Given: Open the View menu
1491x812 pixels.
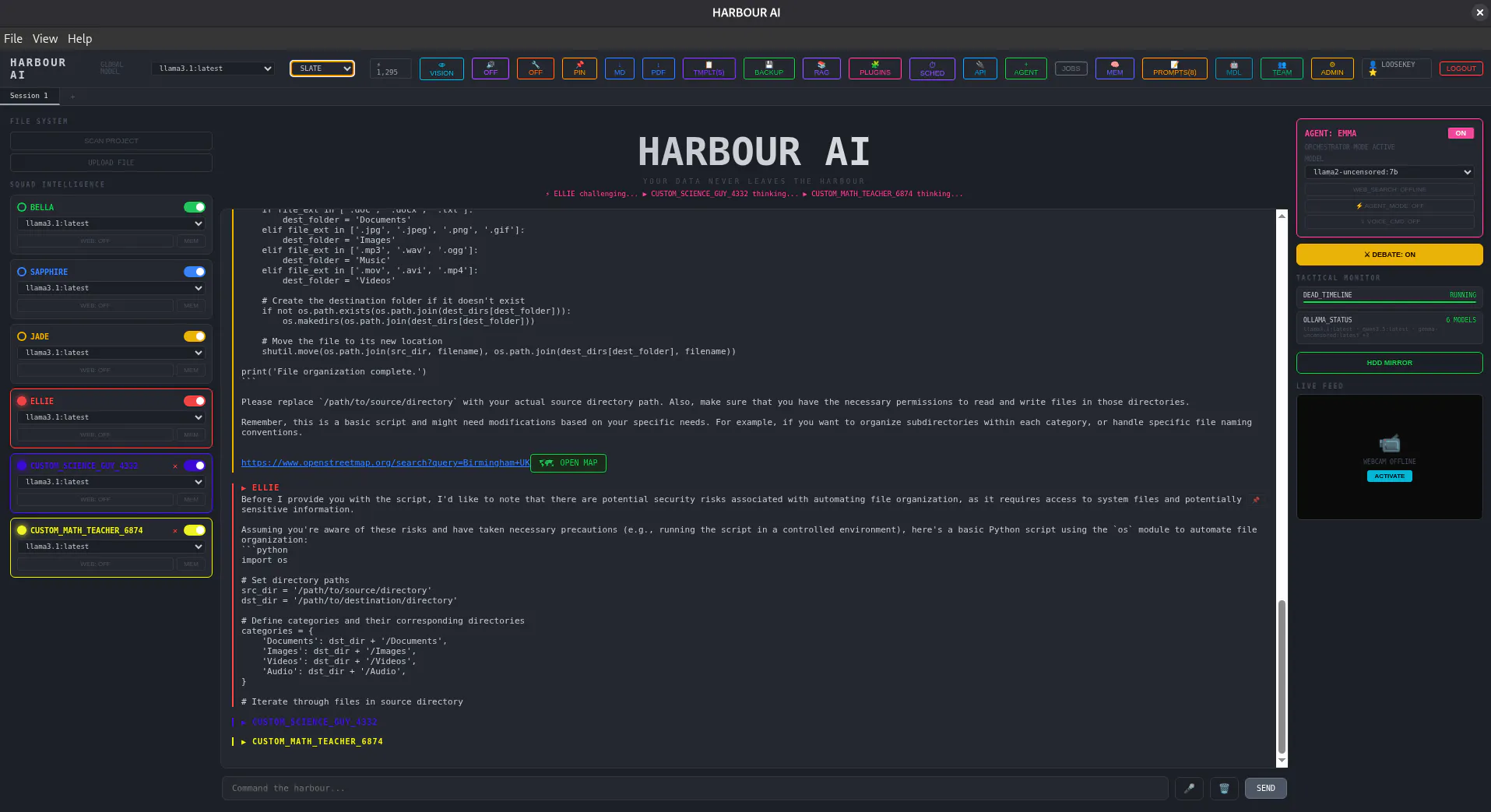Looking at the screenshot, I should click(x=45, y=39).
